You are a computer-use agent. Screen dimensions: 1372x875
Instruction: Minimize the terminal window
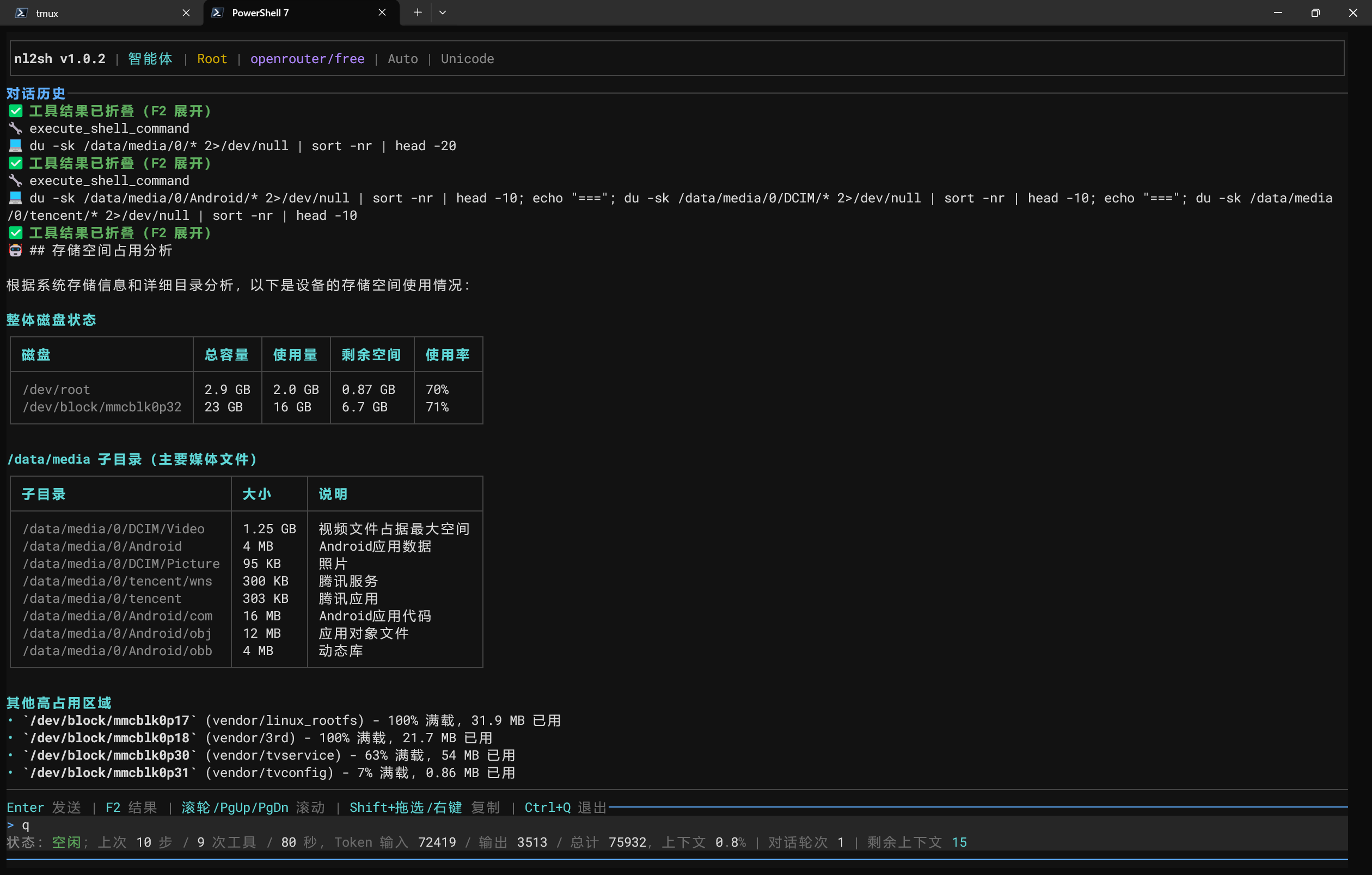coord(1278,13)
